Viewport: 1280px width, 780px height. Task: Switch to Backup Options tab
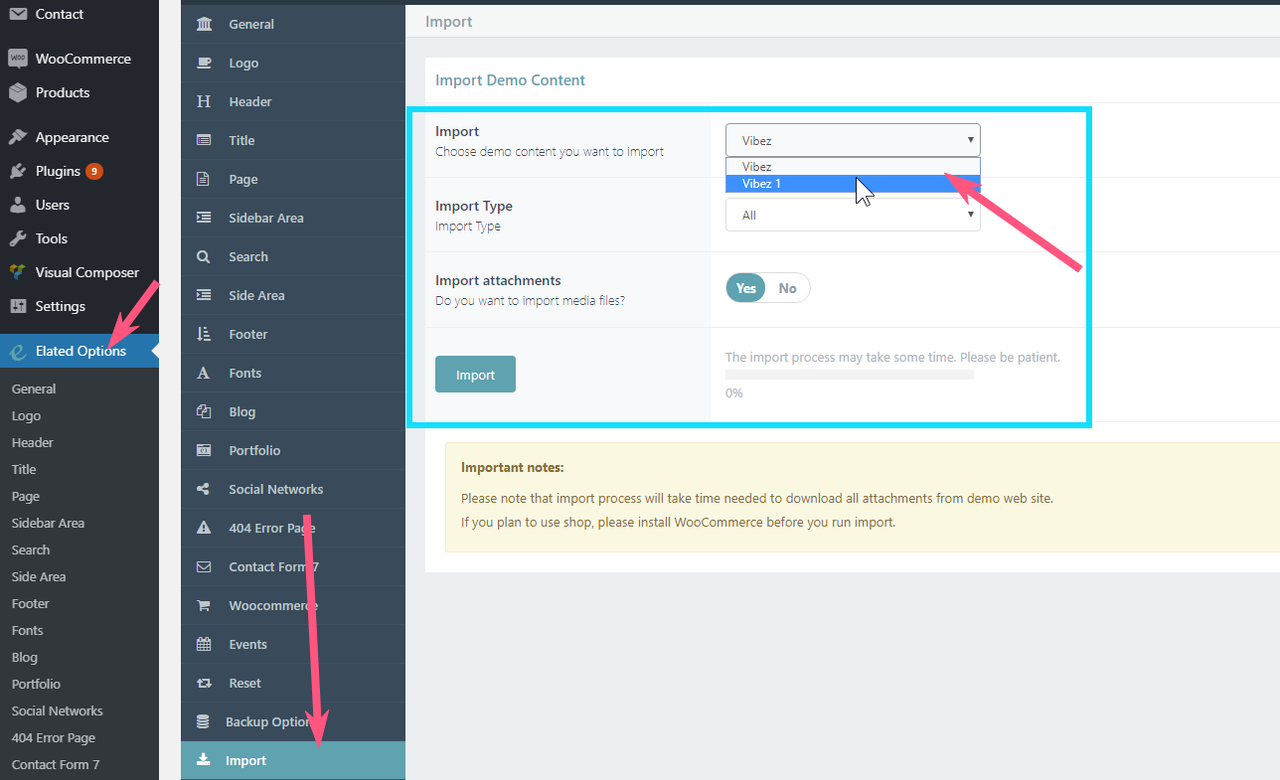293,722
